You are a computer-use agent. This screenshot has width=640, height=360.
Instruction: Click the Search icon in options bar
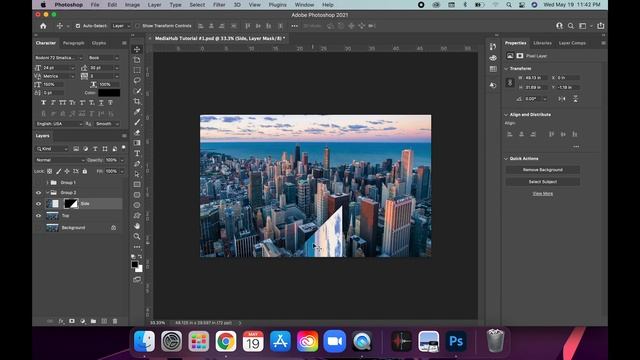click(x=571, y=26)
